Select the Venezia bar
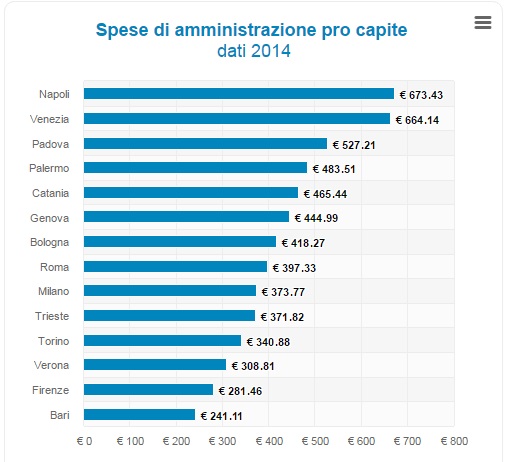The image size is (511, 462). pyautogui.click(x=237, y=119)
